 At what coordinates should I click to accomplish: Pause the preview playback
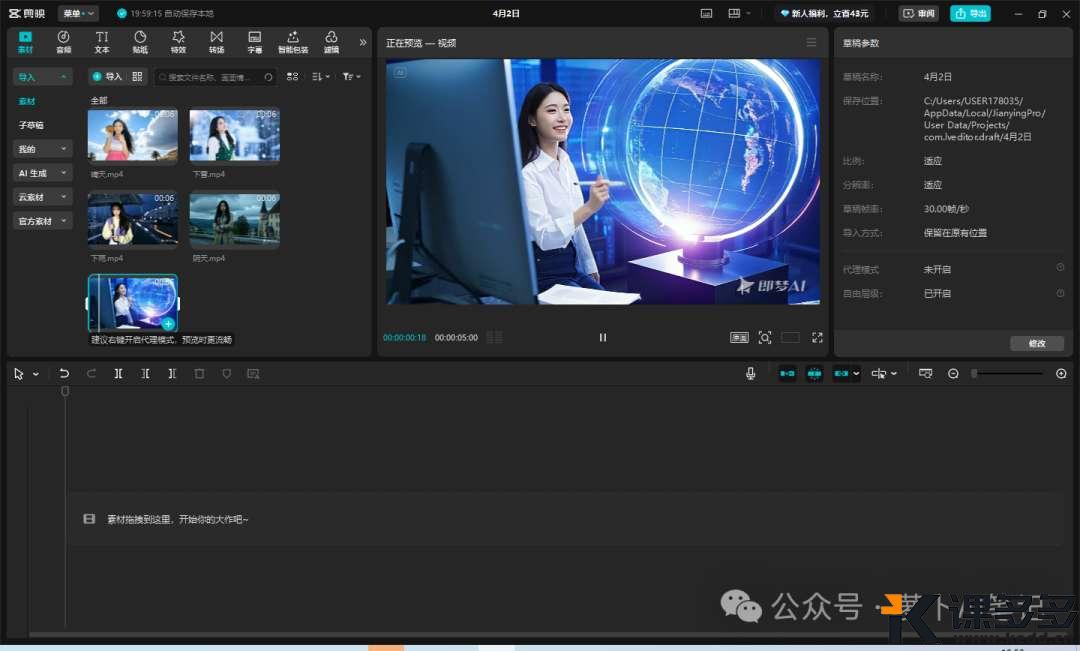pos(603,338)
